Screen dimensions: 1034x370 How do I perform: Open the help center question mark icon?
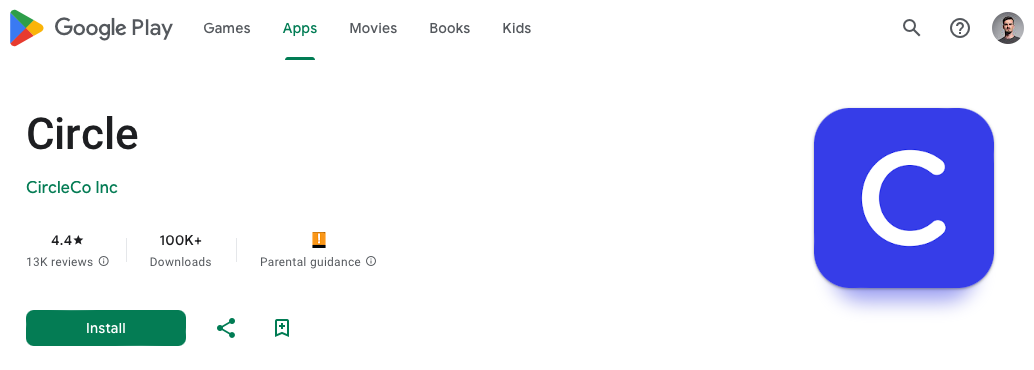tap(959, 28)
